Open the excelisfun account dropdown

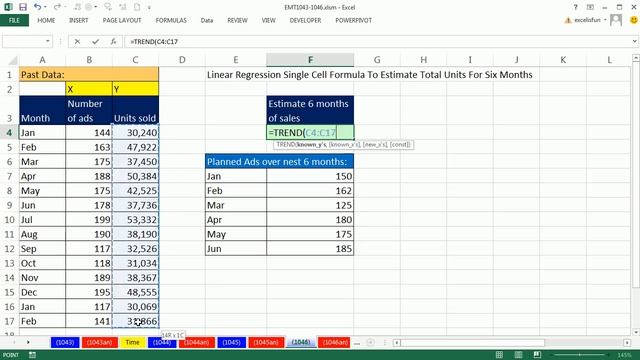click(x=605, y=20)
